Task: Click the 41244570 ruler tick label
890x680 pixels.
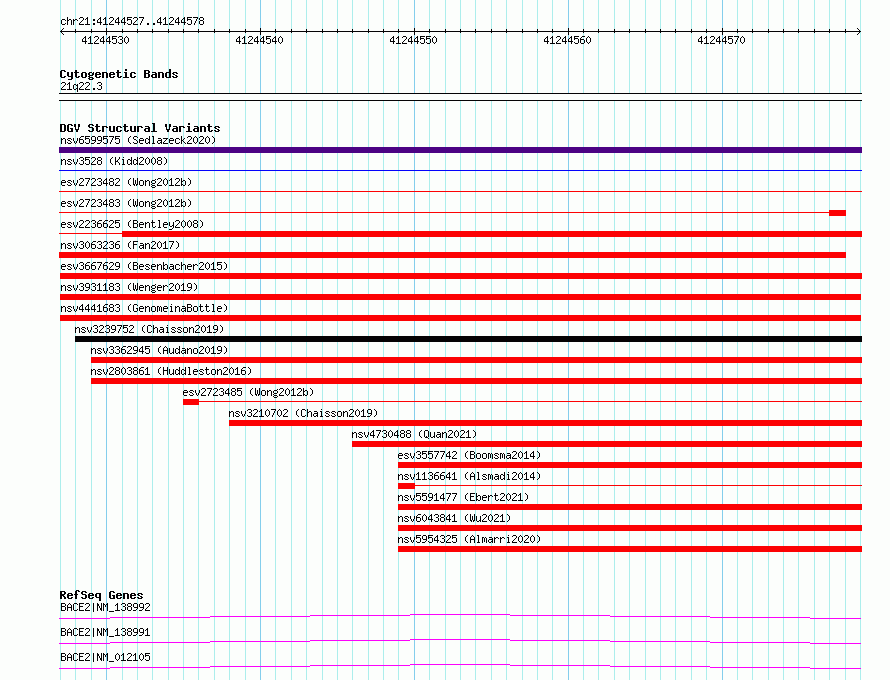Action: (x=721, y=40)
